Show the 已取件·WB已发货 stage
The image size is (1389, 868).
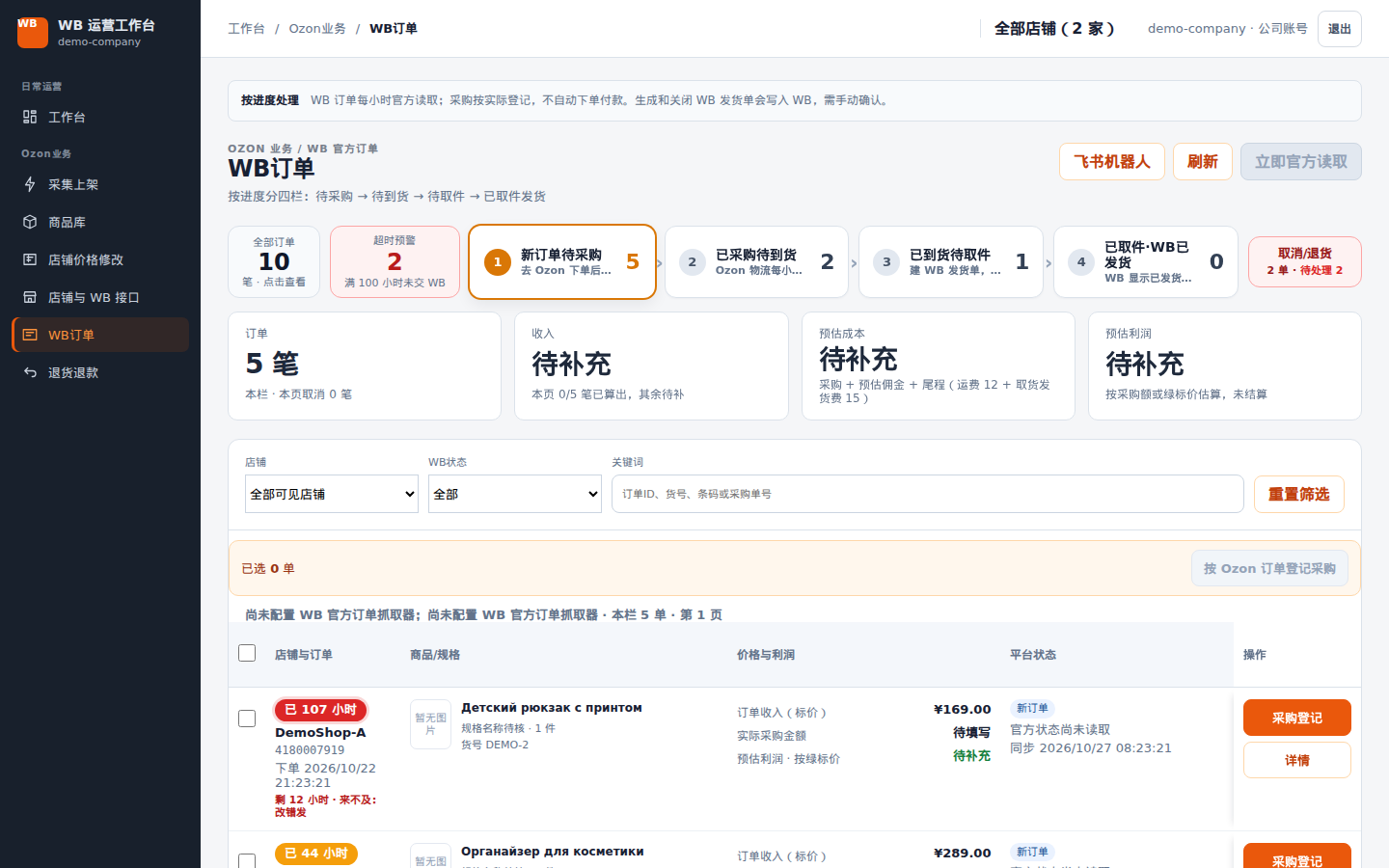(1146, 262)
